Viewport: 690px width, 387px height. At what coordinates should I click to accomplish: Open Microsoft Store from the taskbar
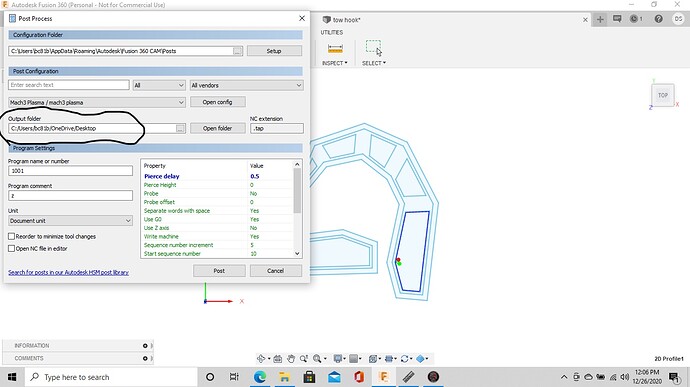point(309,377)
